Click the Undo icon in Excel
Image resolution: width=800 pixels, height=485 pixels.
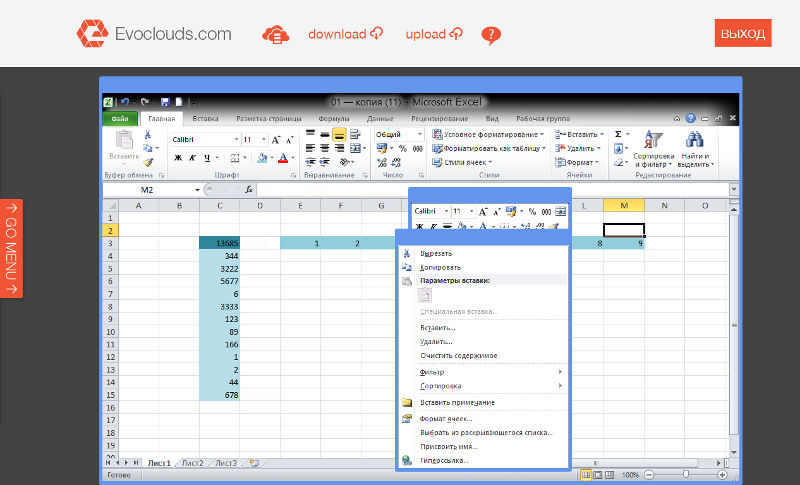click(125, 102)
